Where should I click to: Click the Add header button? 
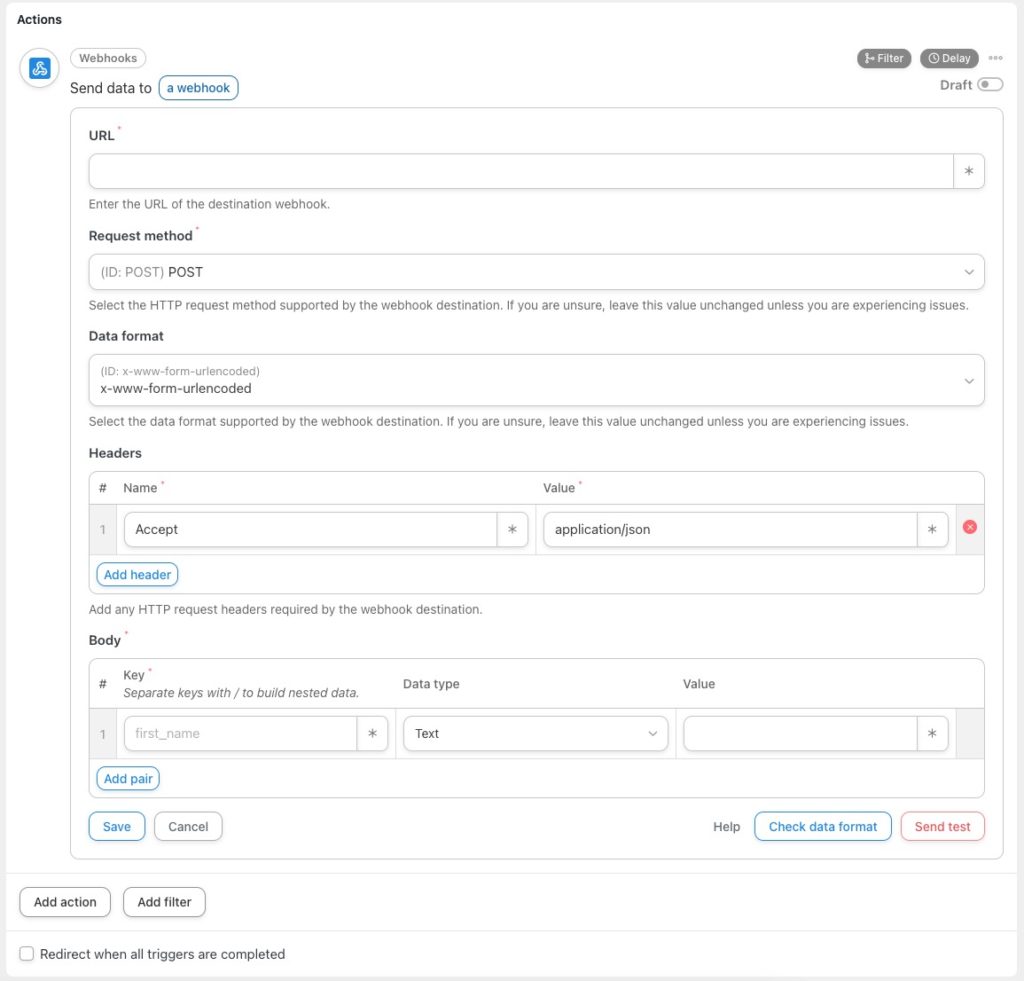(x=137, y=574)
